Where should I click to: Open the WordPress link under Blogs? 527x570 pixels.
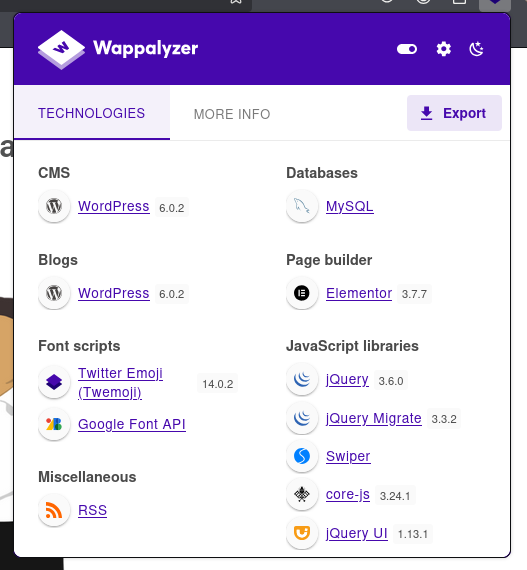coord(114,293)
